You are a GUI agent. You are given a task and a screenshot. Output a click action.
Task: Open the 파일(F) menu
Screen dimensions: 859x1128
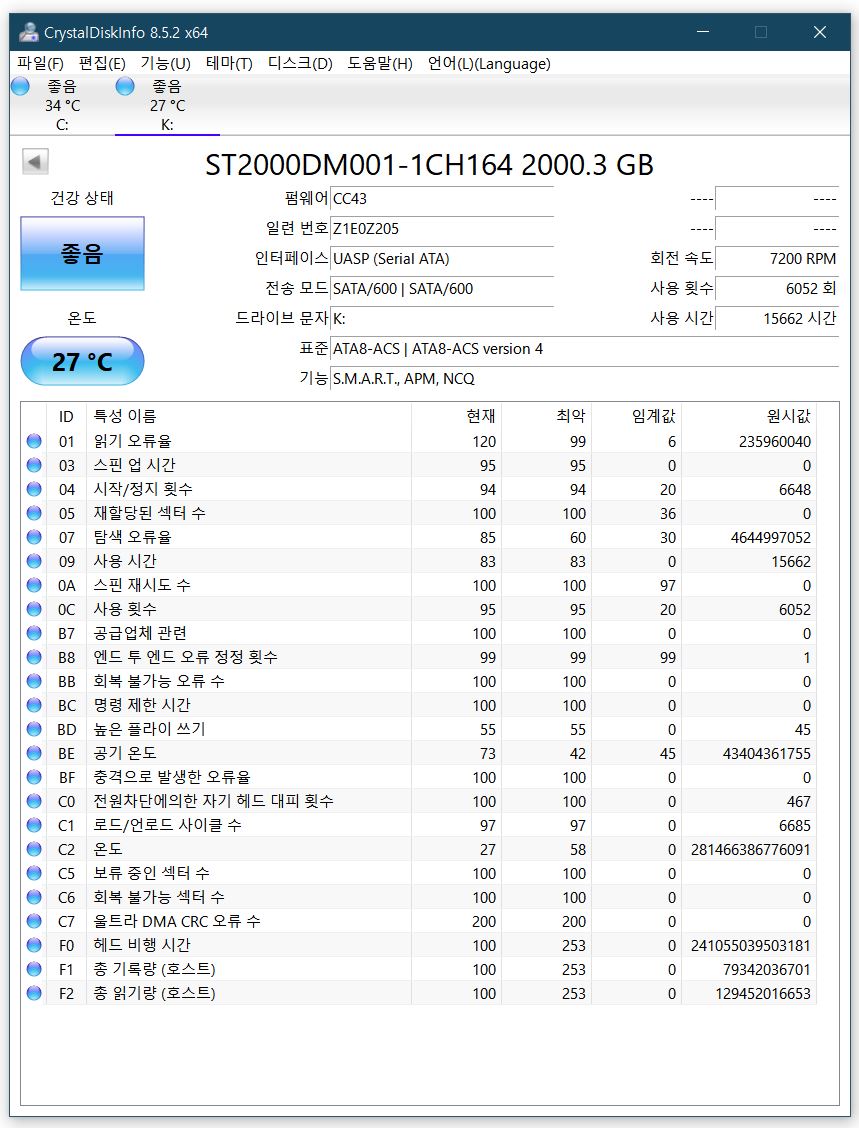[40, 63]
